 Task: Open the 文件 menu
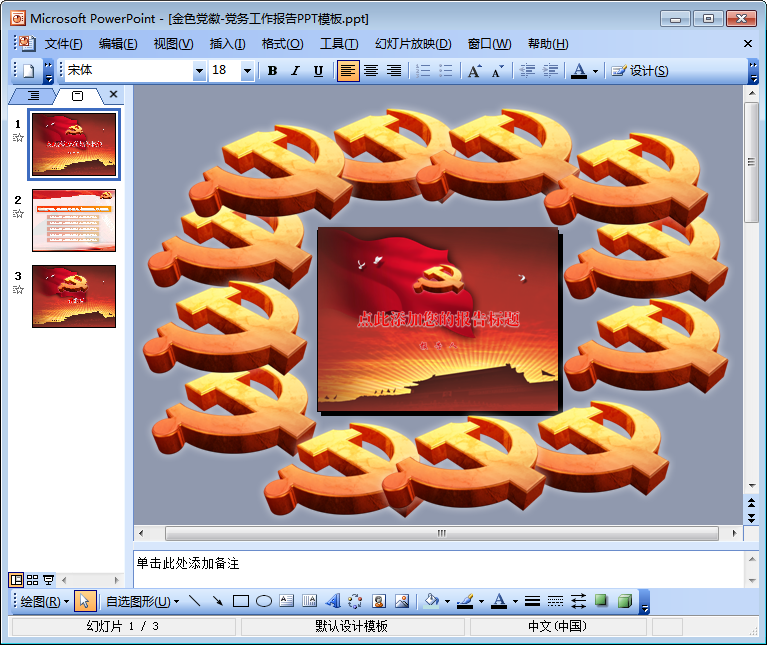coord(64,44)
